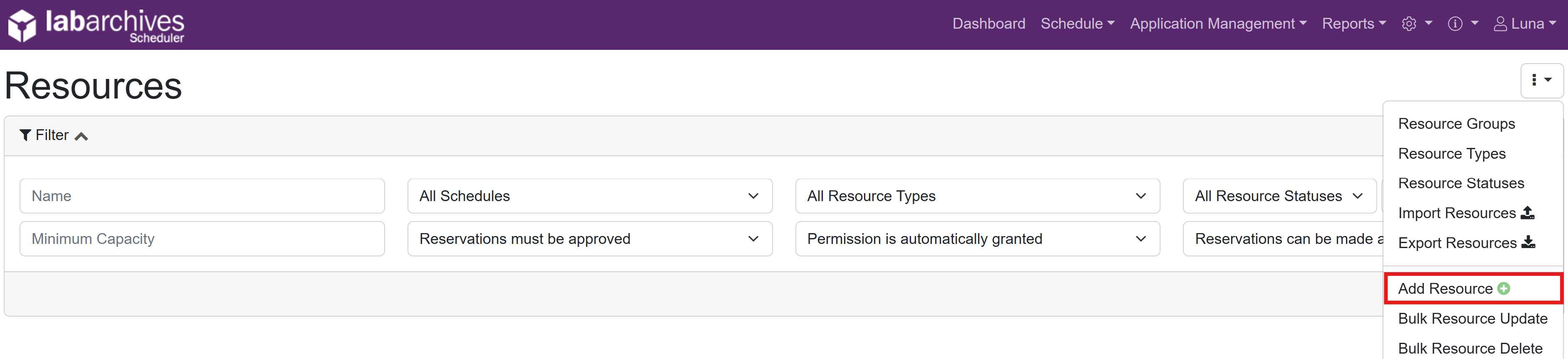Open the Reports navbar dropdown
The width and height of the screenshot is (1568, 359).
[1353, 24]
